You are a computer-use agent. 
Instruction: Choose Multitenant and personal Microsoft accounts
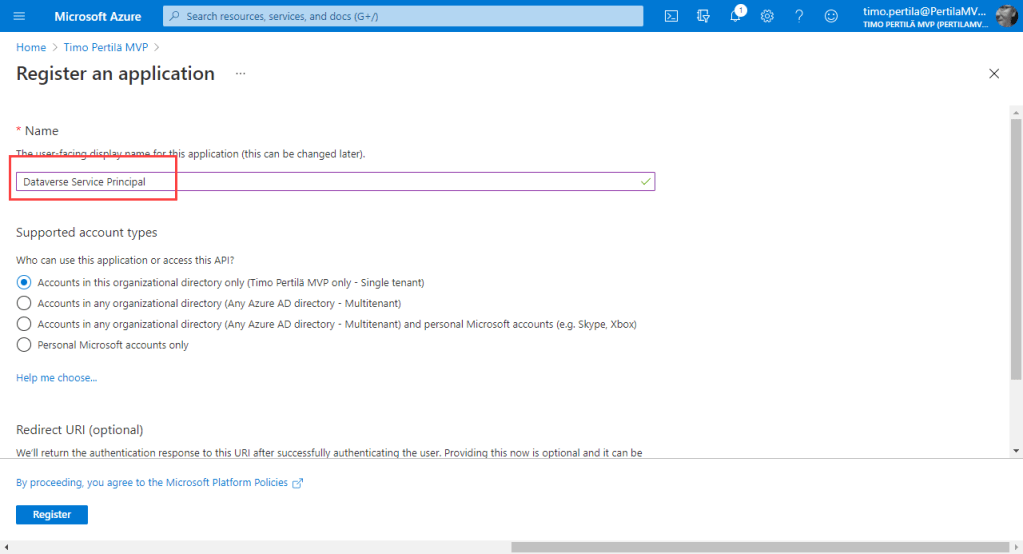[24, 324]
